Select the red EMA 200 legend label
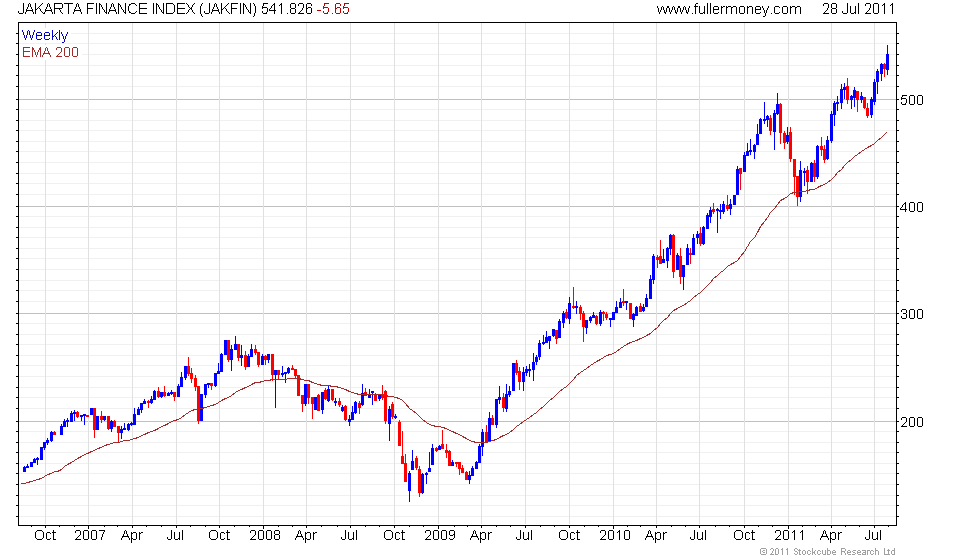Image resolution: width=980 pixels, height=560 pixels. click(51, 52)
